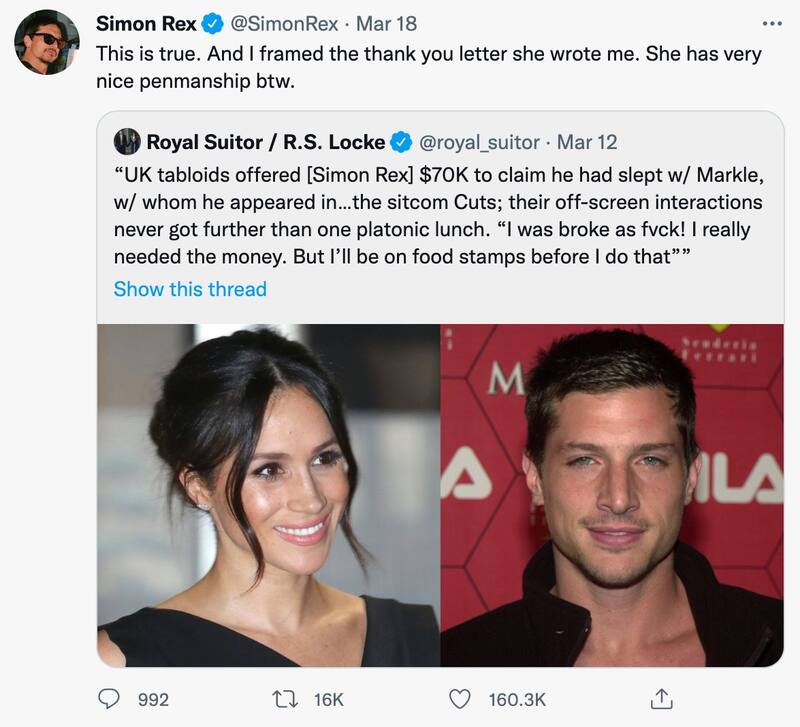
Task: Open the Show this thread link
Action: tap(190, 289)
